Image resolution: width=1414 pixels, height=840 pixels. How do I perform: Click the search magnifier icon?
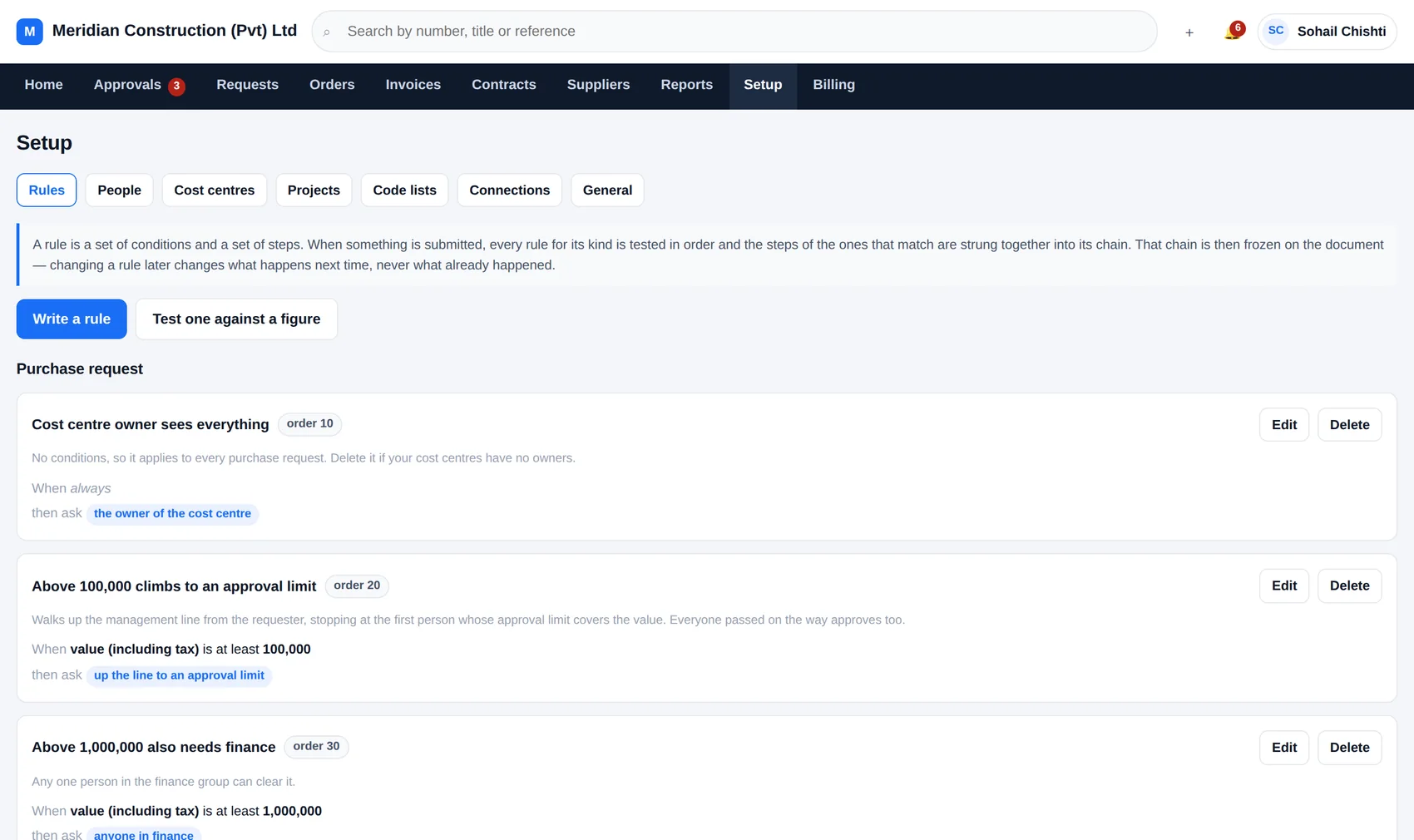coord(327,32)
